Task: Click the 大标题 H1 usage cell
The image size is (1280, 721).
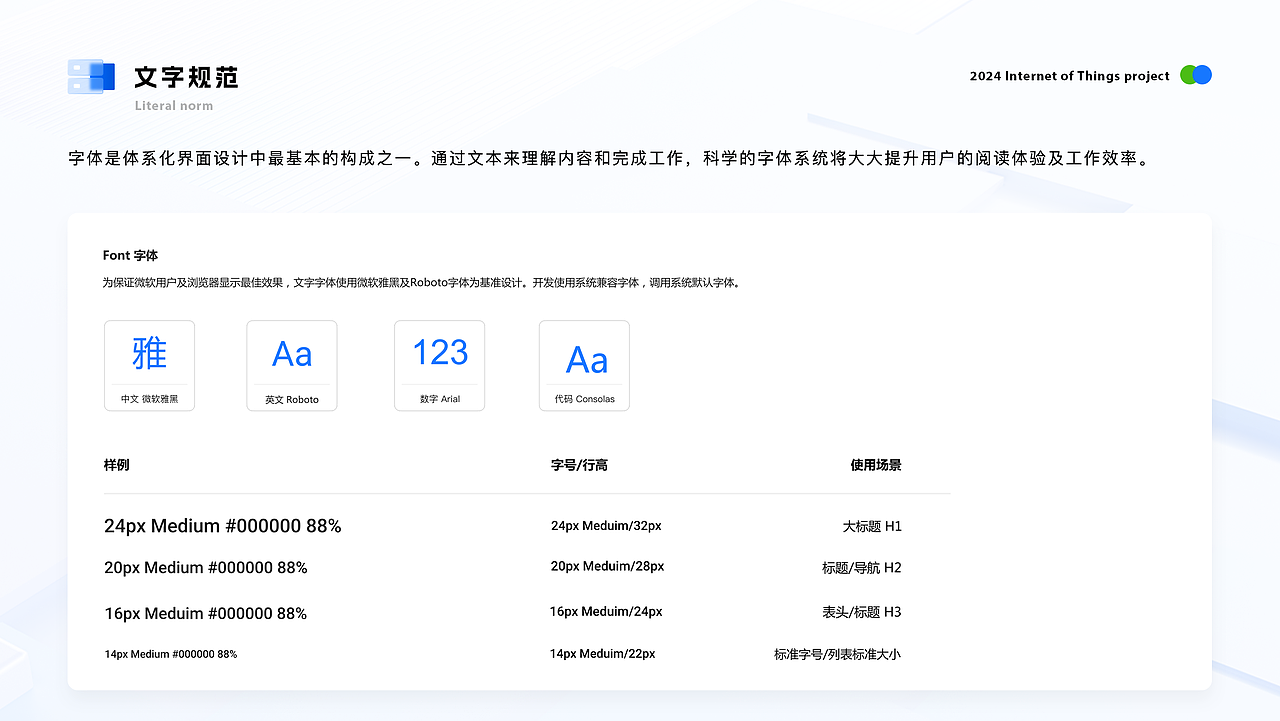Action: [872, 526]
